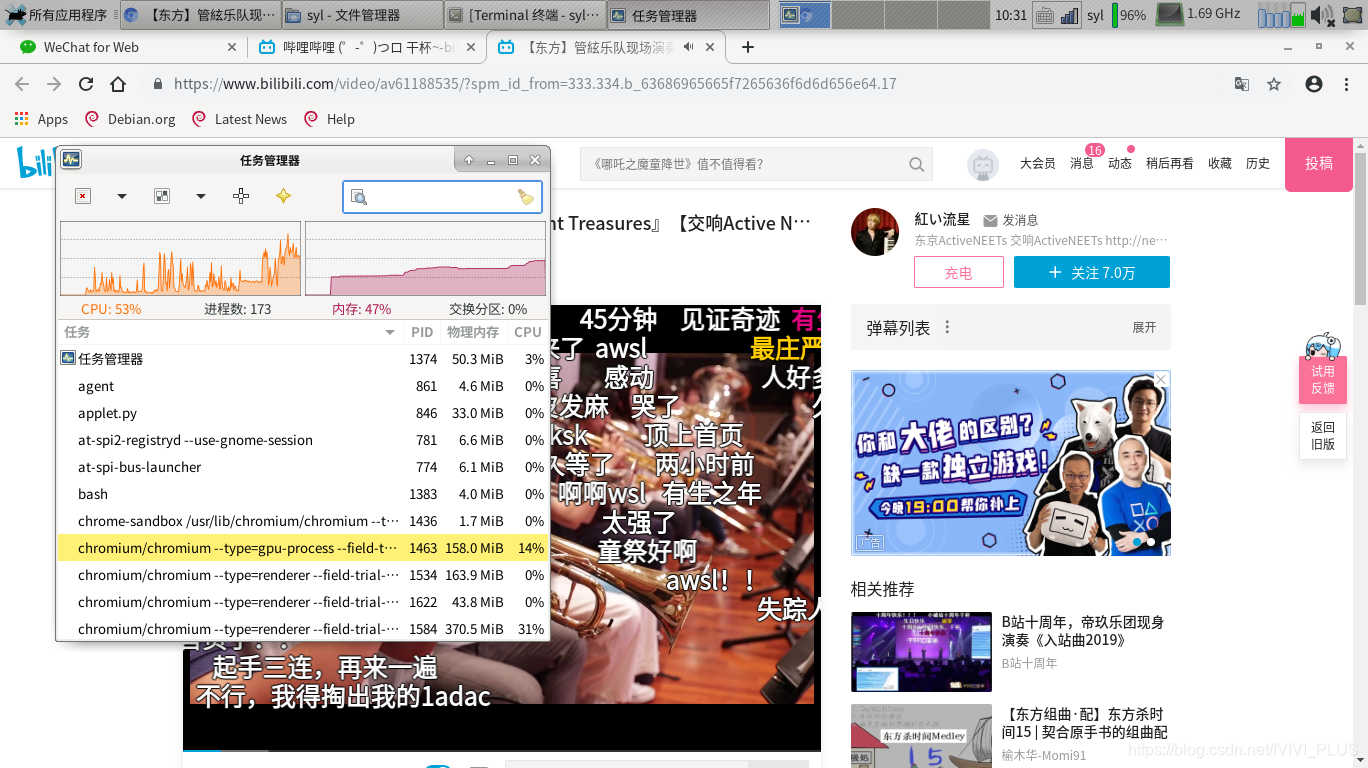Viewport: 1368px width, 768px height.
Task: Sort processes by CPU column
Action: click(527, 332)
